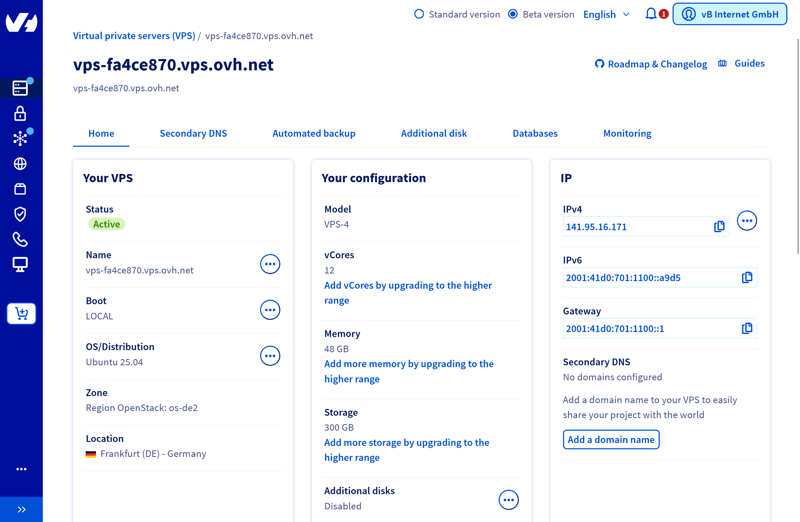Switch to the Automated backup tab
Image resolution: width=800 pixels, height=522 pixels.
pyautogui.click(x=314, y=133)
